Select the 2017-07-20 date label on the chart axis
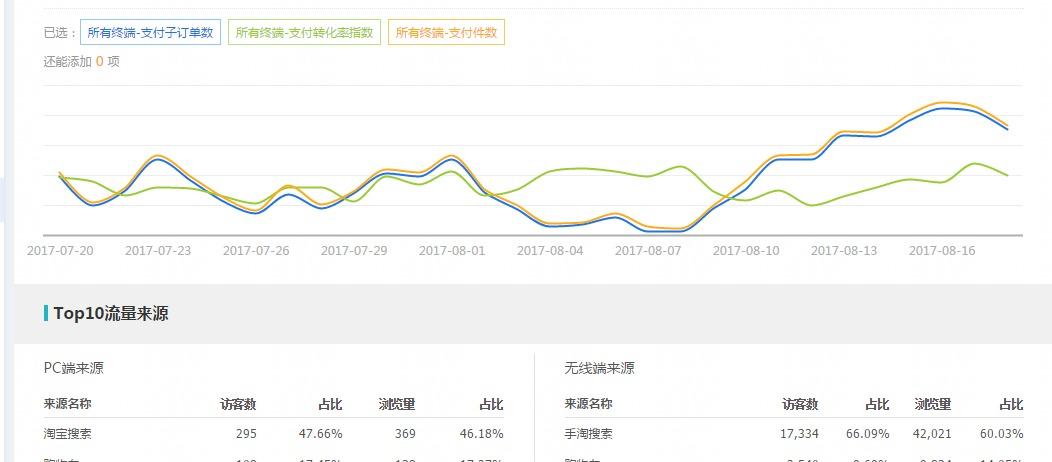Screen dimensions: 1052x462 pyautogui.click(x=60, y=251)
